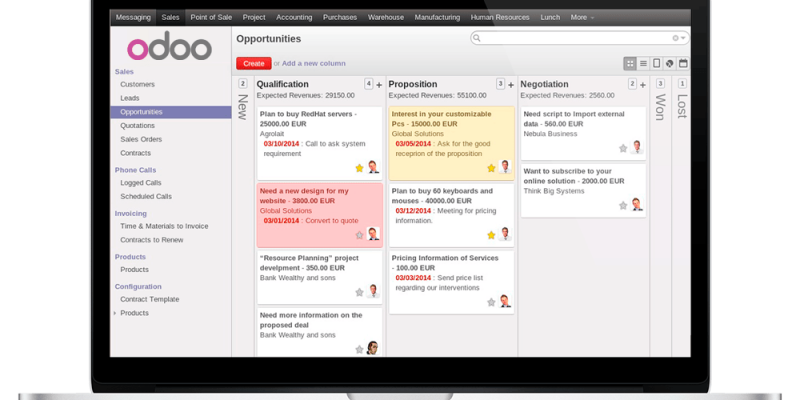This screenshot has width=800, height=400.
Task: Open Scheduled Calls in the sidebar
Action: 146,196
